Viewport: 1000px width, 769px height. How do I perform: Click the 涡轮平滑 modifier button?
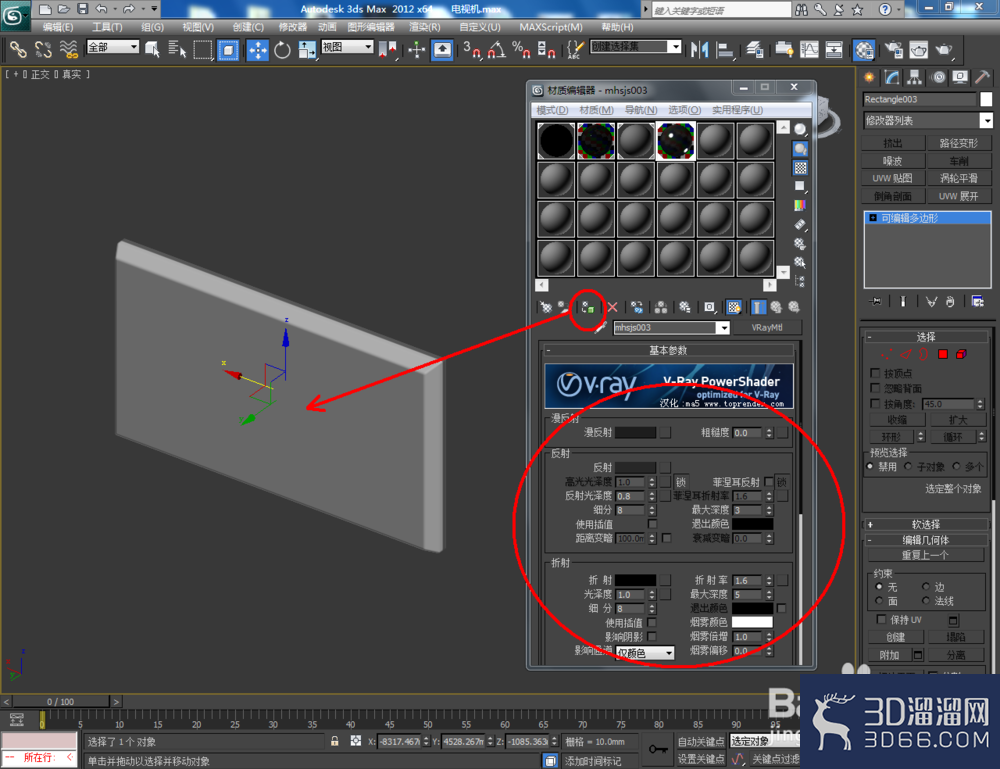tap(959, 178)
